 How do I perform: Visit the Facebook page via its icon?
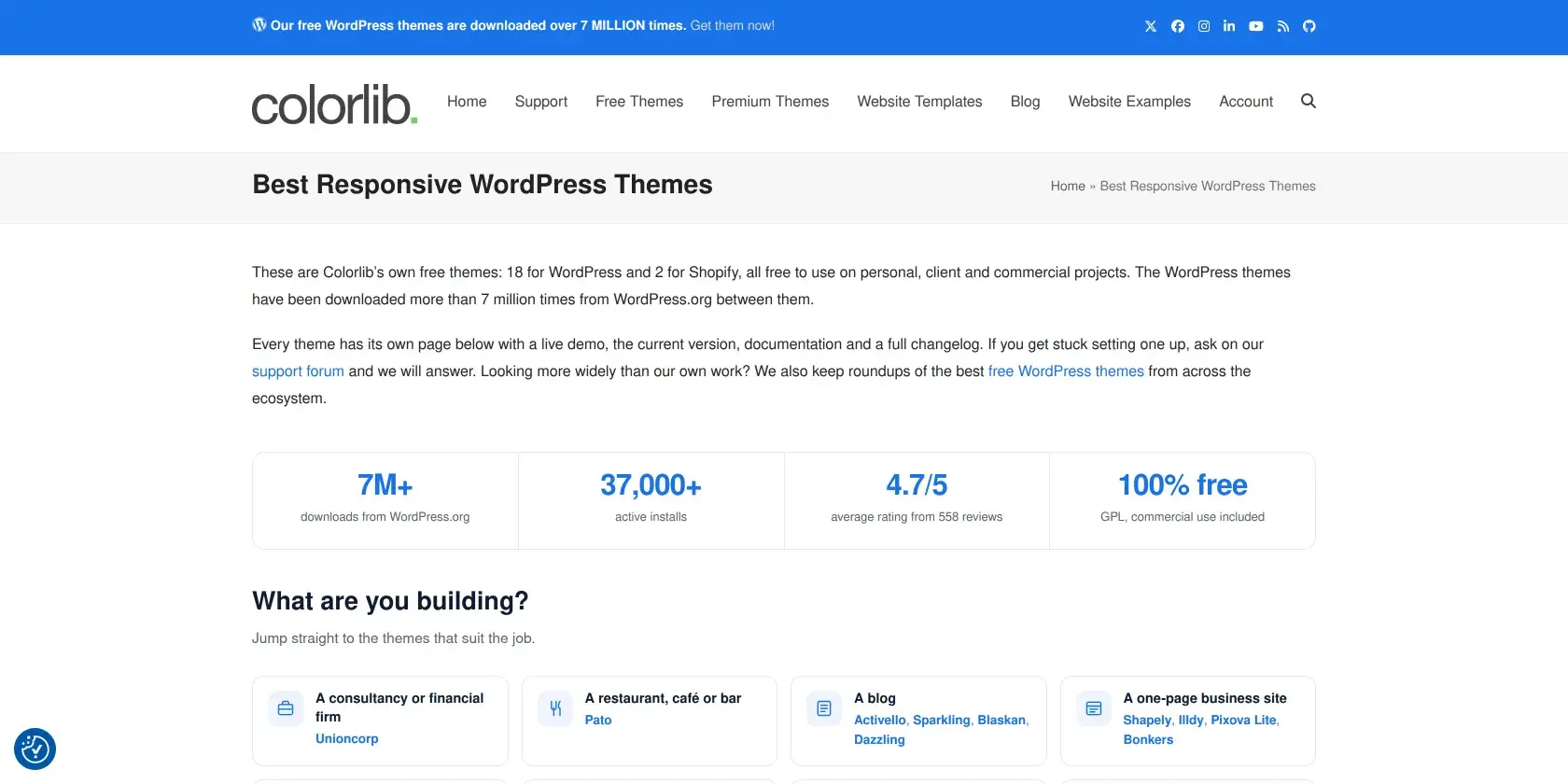pyautogui.click(x=1178, y=26)
